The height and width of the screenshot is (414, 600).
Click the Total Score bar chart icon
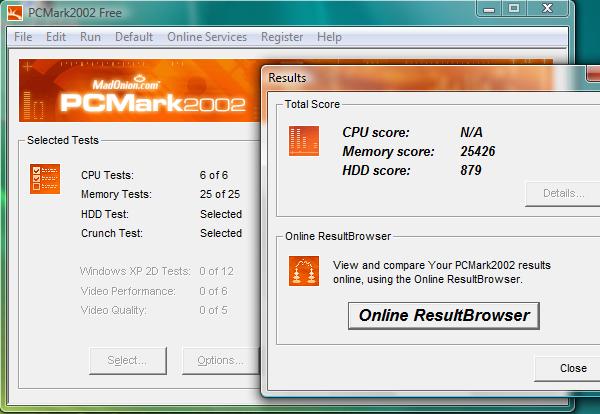click(304, 141)
